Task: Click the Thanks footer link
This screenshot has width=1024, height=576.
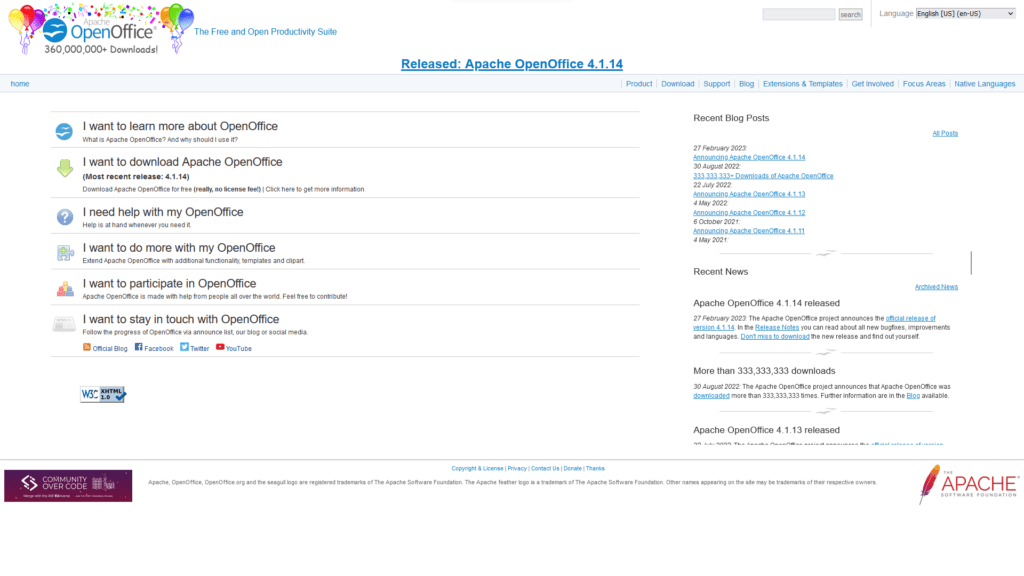Action: (x=595, y=468)
